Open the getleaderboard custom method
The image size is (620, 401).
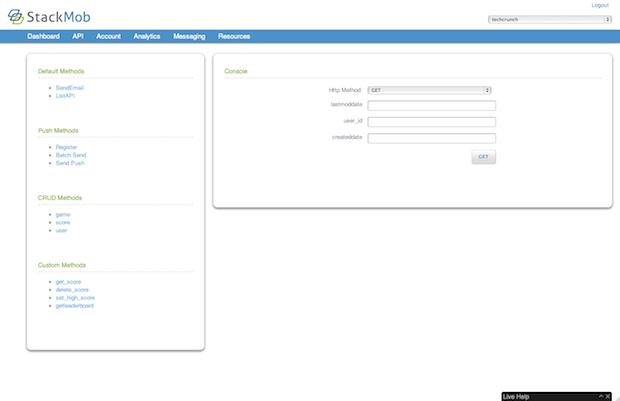[75, 305]
